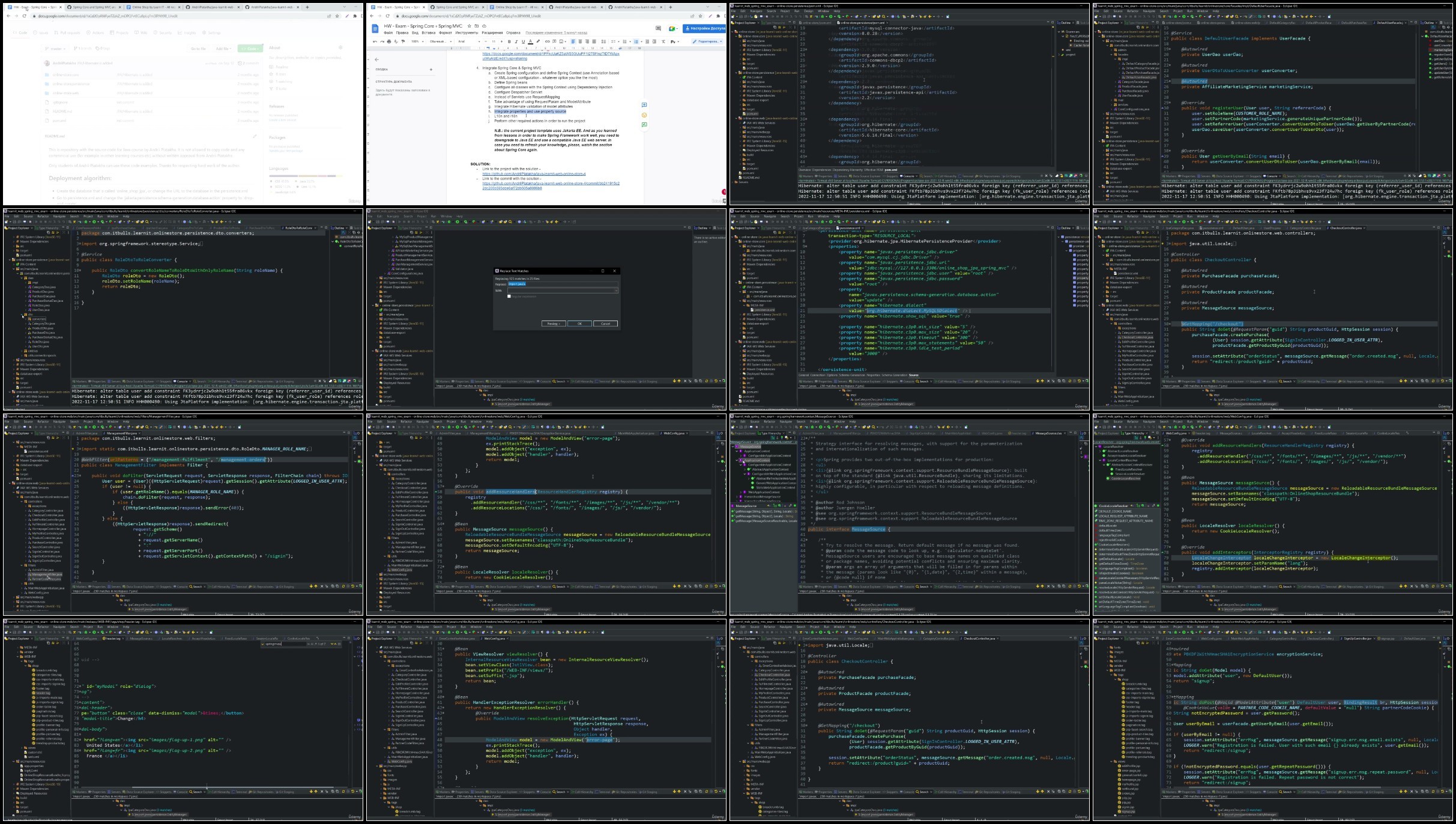
Task: Click the italic icon in Docs toolbar
Action: (x=516, y=41)
